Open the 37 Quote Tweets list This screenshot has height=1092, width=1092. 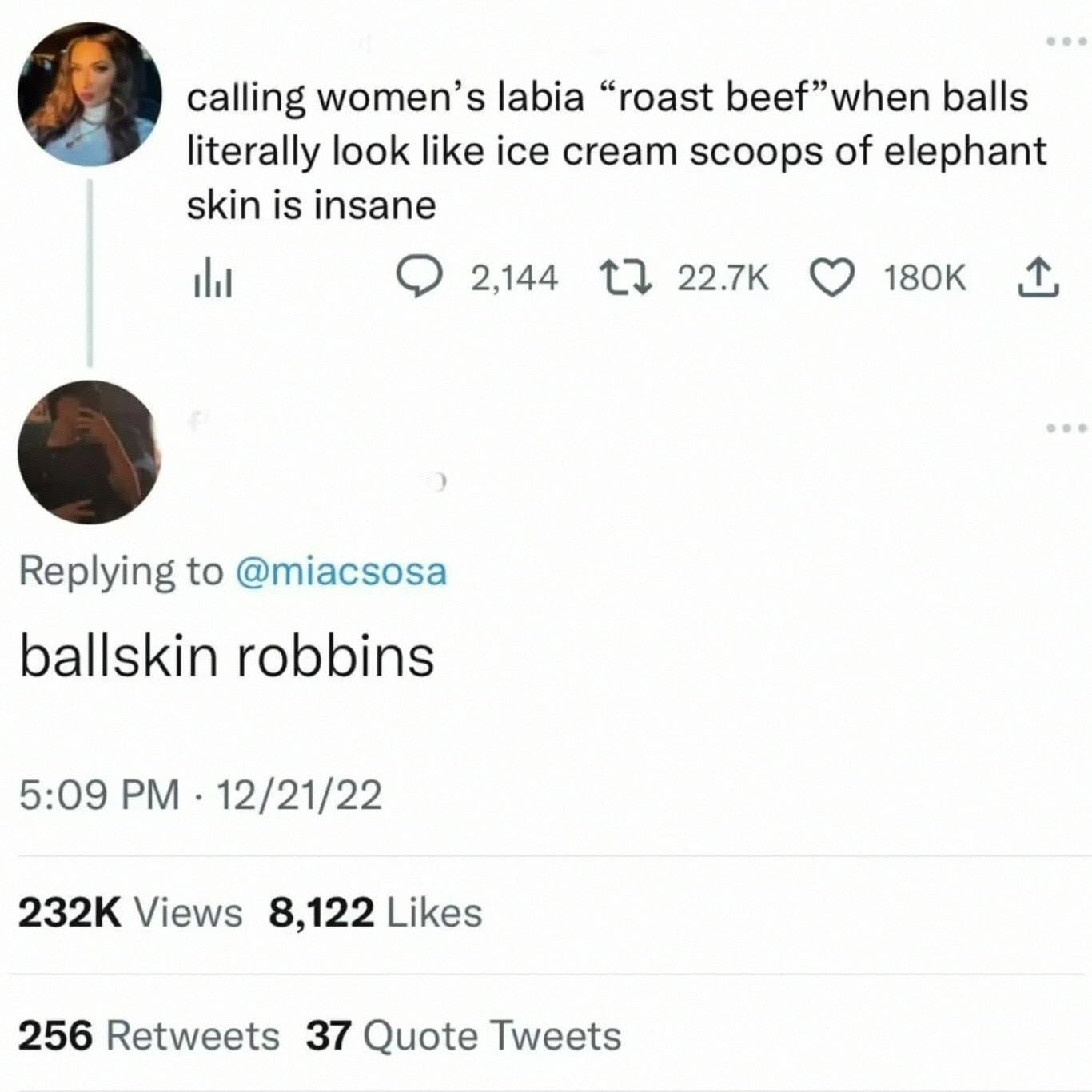click(464, 1037)
